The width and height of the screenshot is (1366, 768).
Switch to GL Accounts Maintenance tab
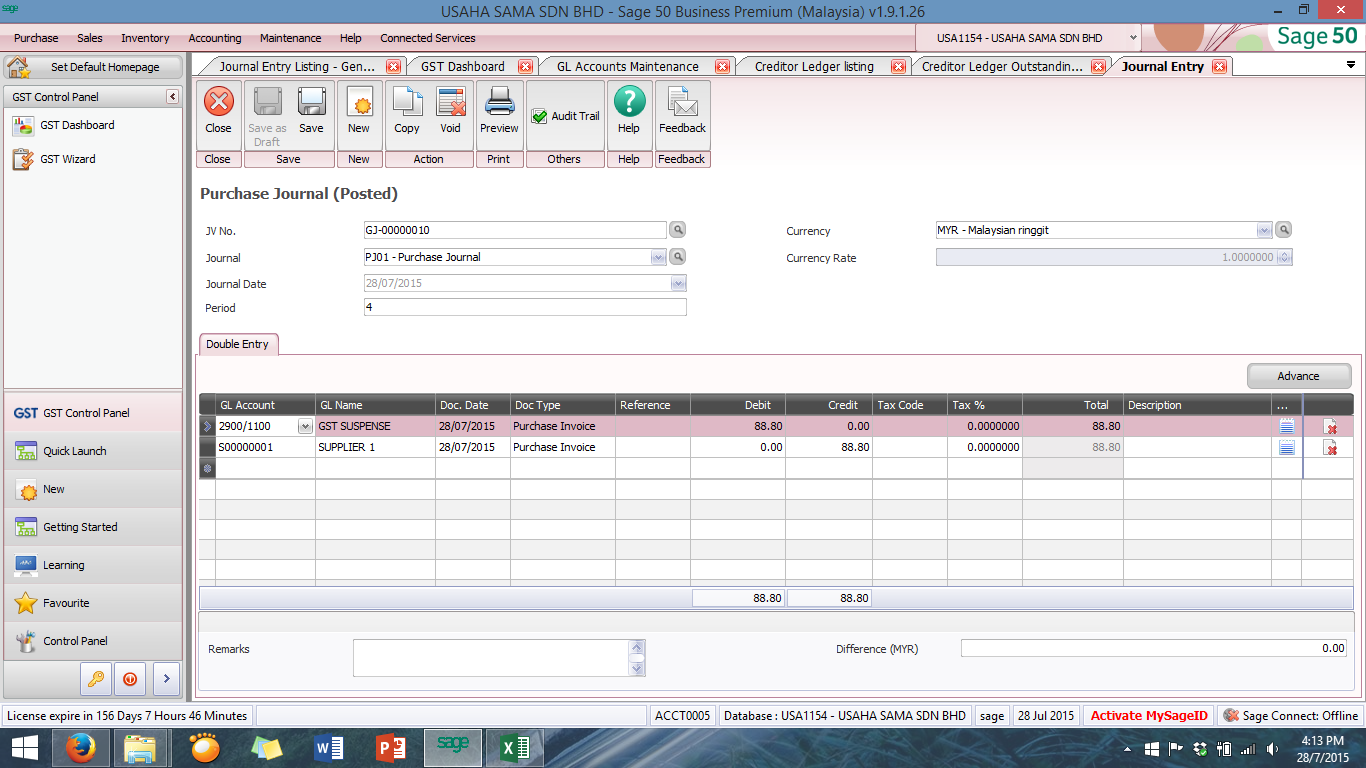(x=628, y=67)
